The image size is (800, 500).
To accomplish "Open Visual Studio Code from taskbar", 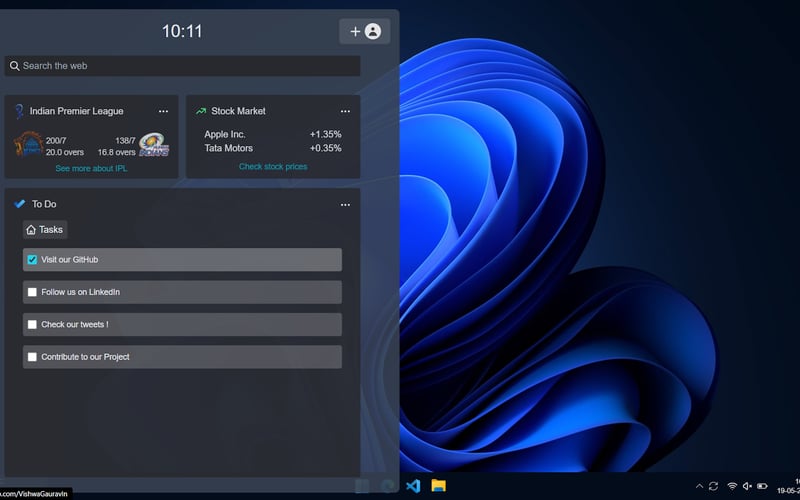I will pyautogui.click(x=413, y=486).
